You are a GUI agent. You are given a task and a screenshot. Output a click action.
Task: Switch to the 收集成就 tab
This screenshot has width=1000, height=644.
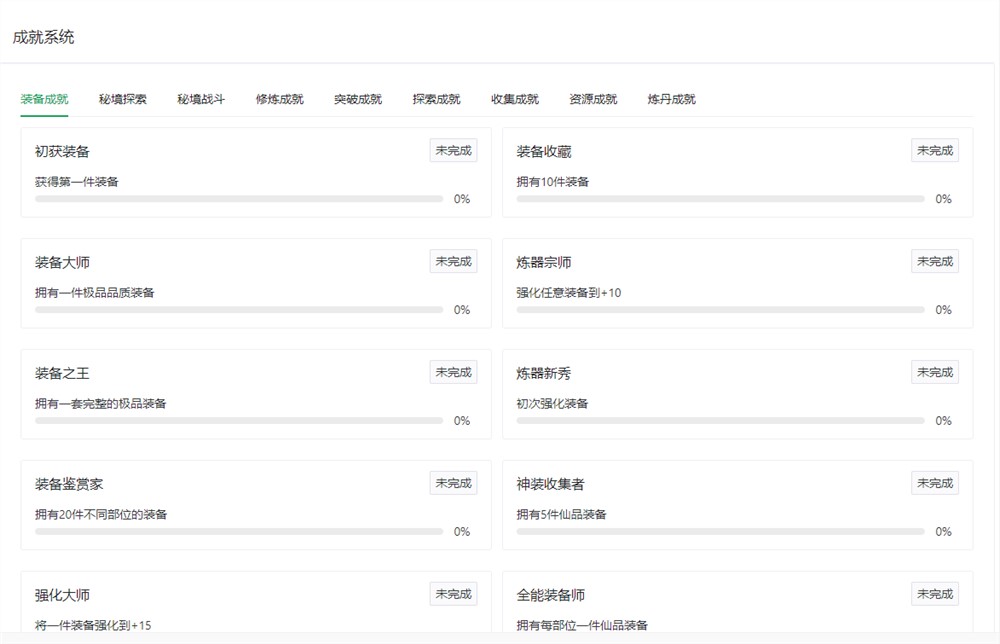pyautogui.click(x=514, y=99)
